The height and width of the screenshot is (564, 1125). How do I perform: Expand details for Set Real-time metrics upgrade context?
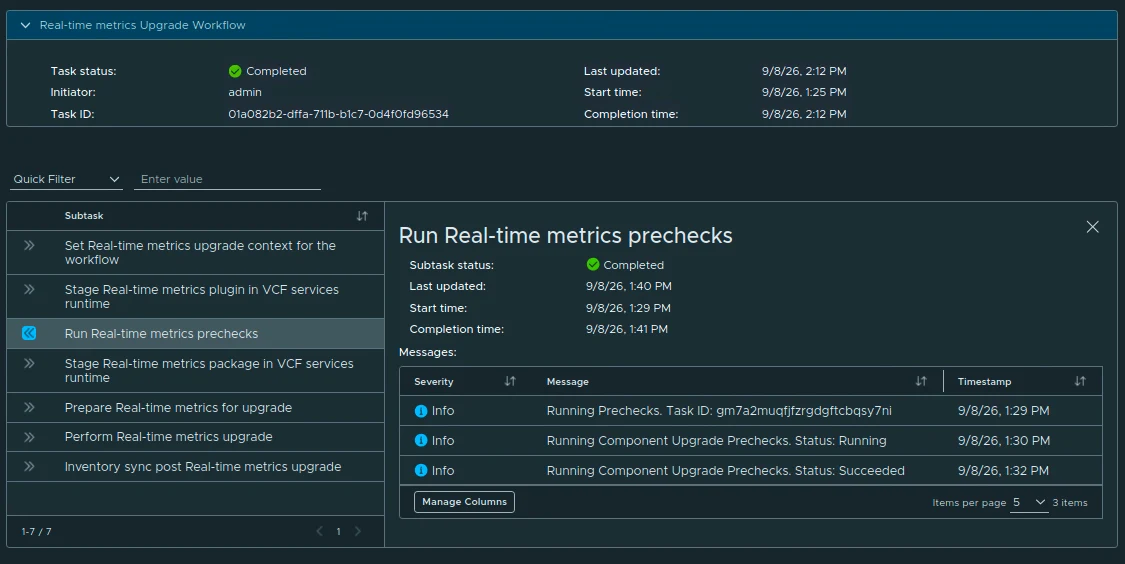(x=29, y=245)
